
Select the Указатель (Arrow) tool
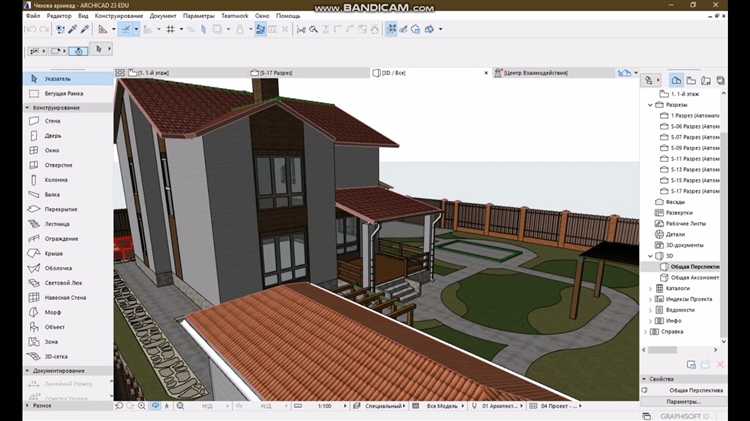pos(68,78)
